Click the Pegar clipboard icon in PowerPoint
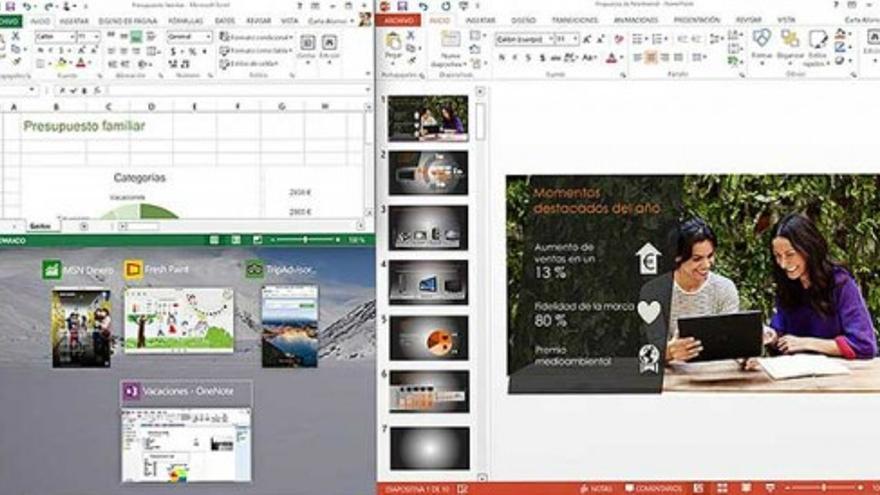880x495 pixels. tap(393, 42)
